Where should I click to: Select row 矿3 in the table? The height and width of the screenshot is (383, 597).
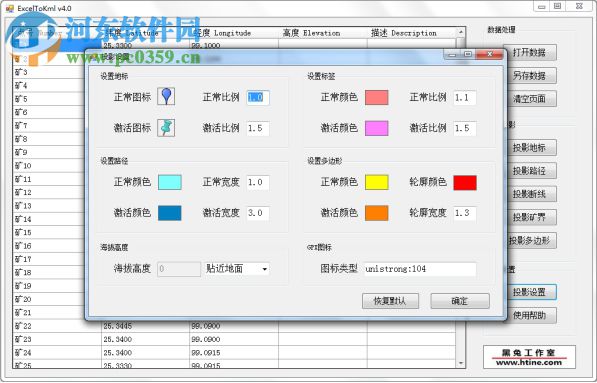click(49, 72)
